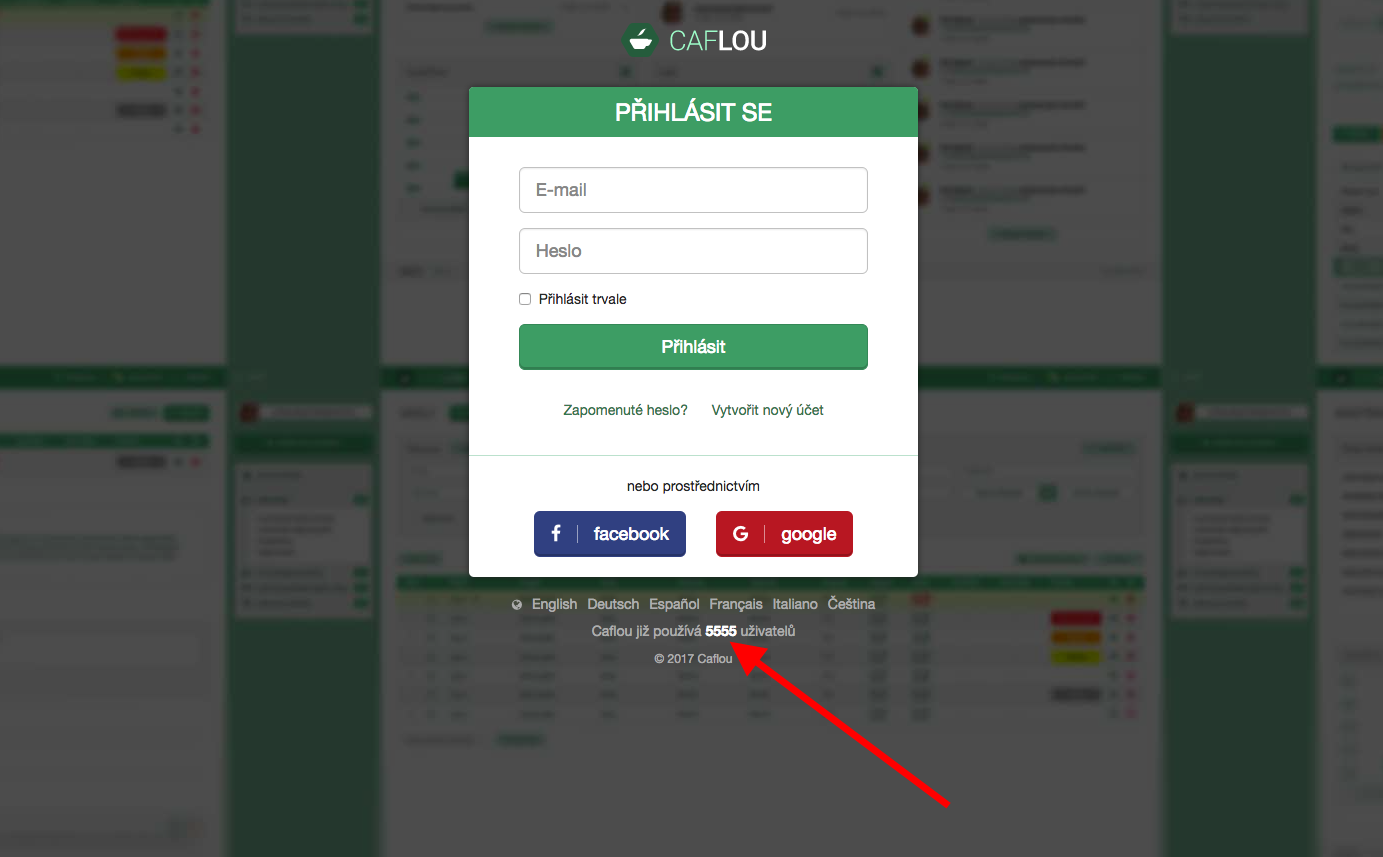The height and width of the screenshot is (857, 1383).
Task: Switch language to English
Action: [554, 604]
